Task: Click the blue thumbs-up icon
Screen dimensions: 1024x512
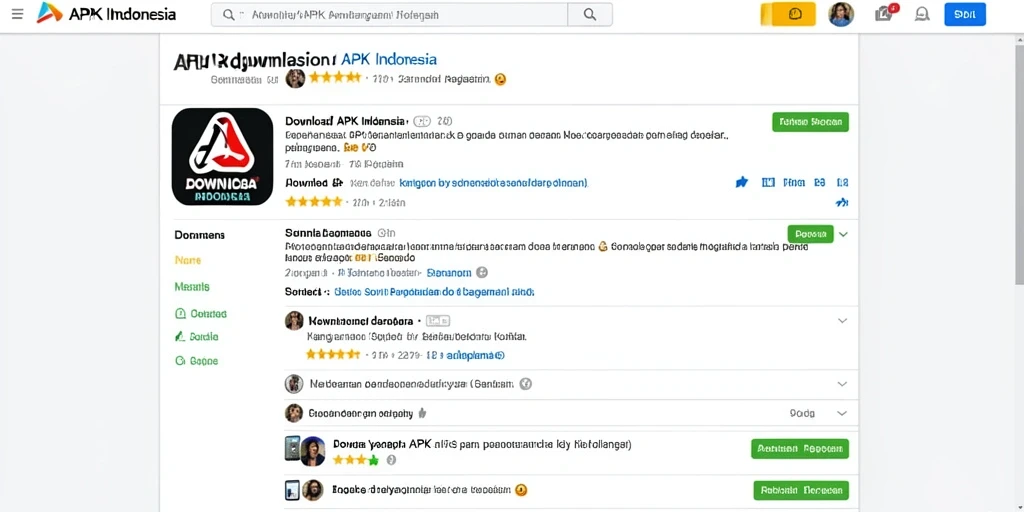Action: click(x=741, y=183)
